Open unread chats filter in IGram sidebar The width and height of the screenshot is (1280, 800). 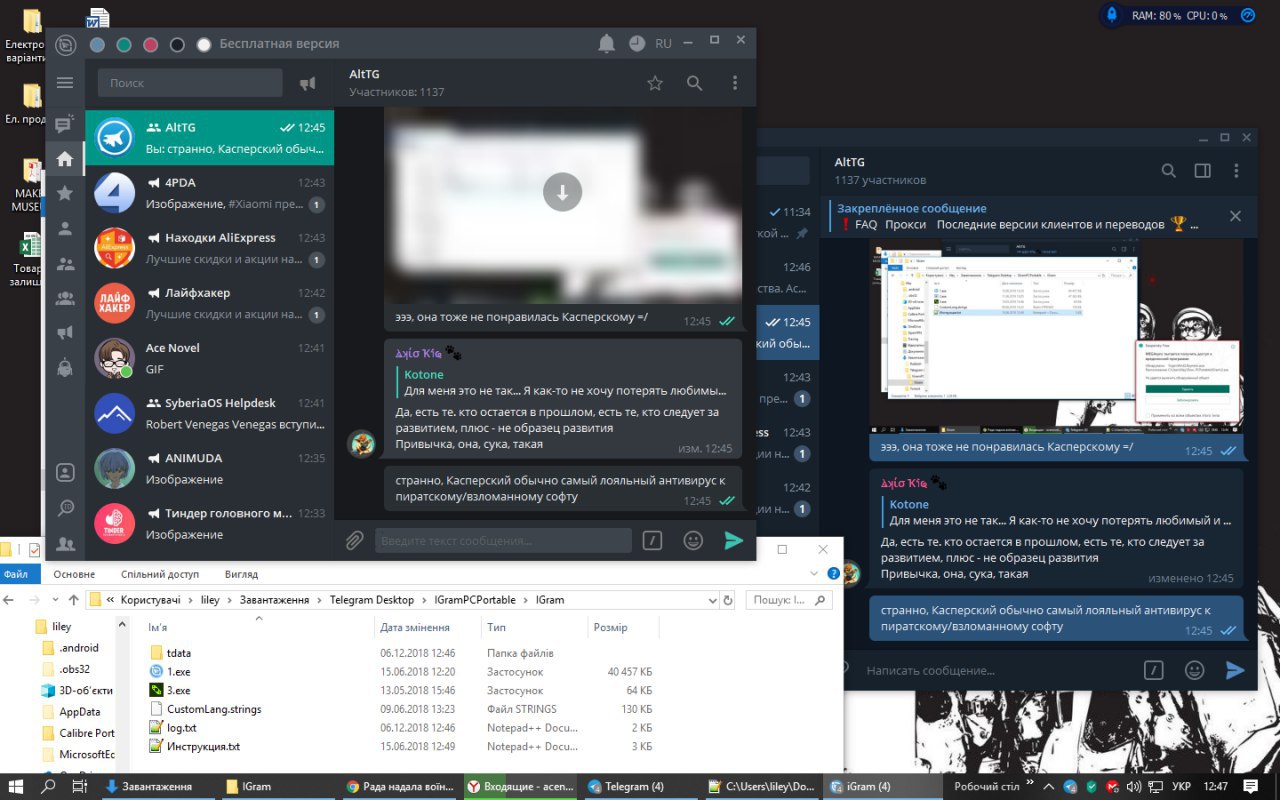tap(65, 125)
